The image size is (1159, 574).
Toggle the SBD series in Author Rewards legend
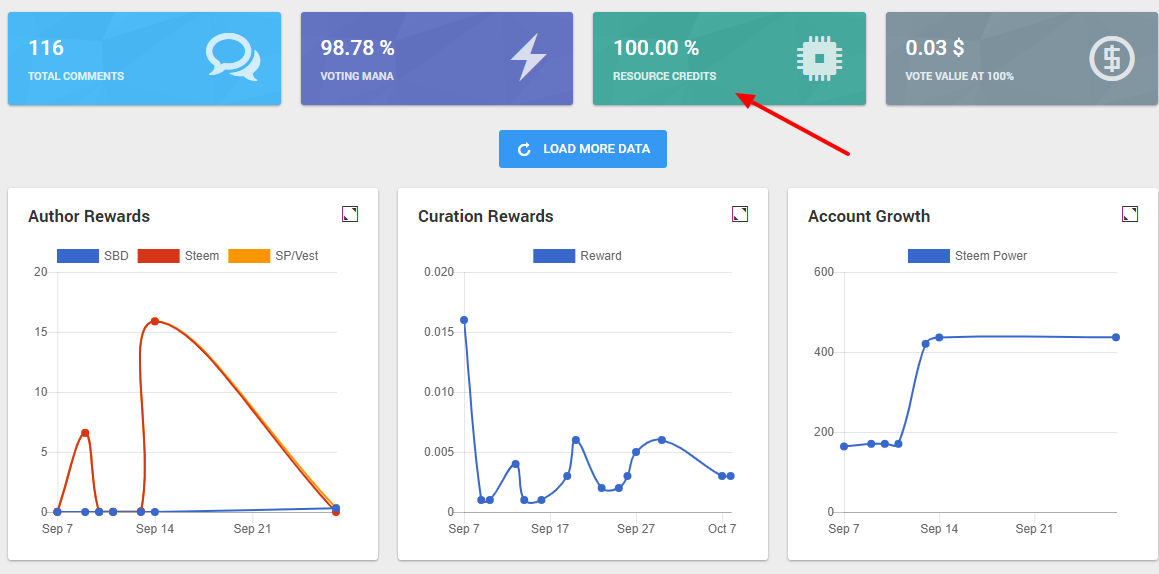coord(92,256)
